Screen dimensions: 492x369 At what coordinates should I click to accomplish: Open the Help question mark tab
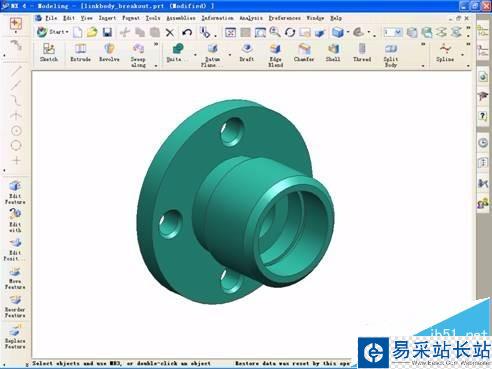(x=483, y=116)
